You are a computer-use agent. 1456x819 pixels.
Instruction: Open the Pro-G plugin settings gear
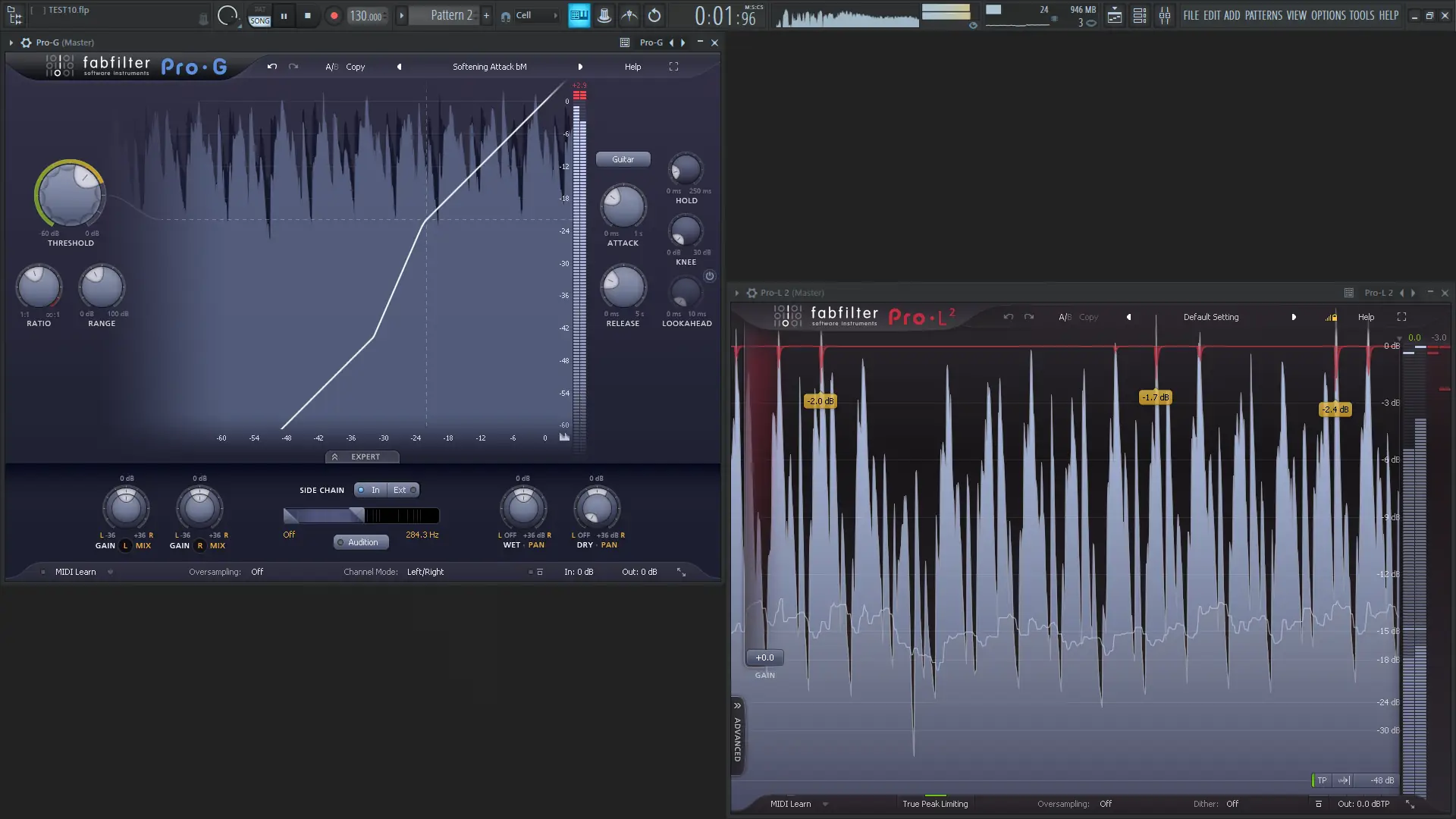tap(27, 42)
